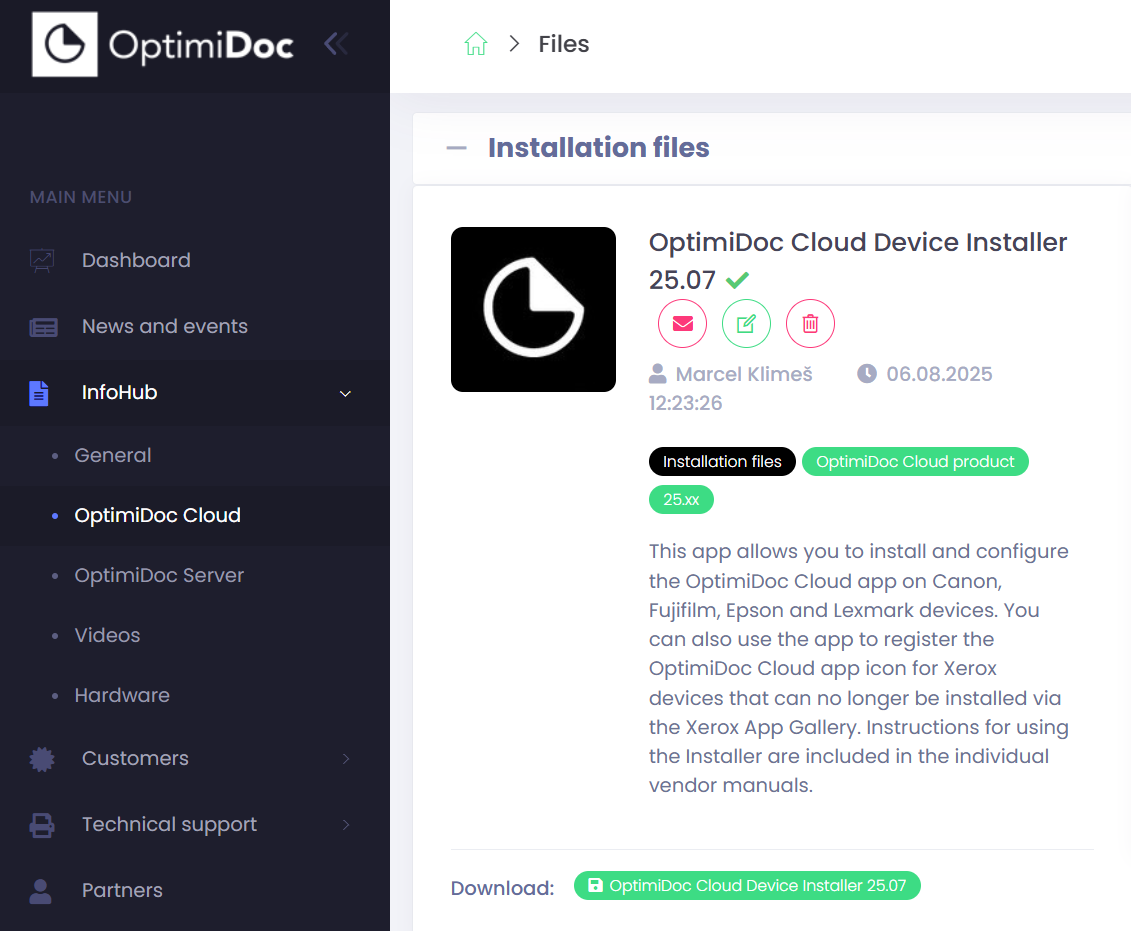Click the installer app thumbnail image
Screen dimensions: 1131x931
533,309
